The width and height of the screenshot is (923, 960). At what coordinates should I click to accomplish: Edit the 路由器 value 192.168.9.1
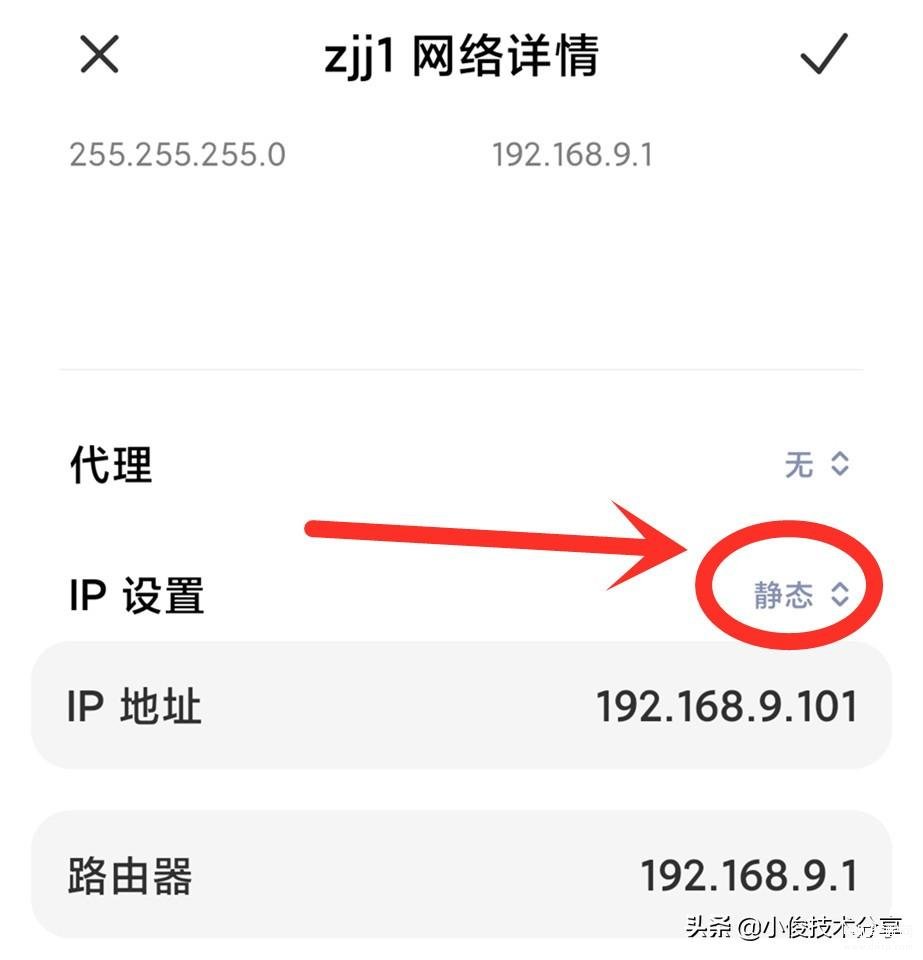[x=749, y=875]
